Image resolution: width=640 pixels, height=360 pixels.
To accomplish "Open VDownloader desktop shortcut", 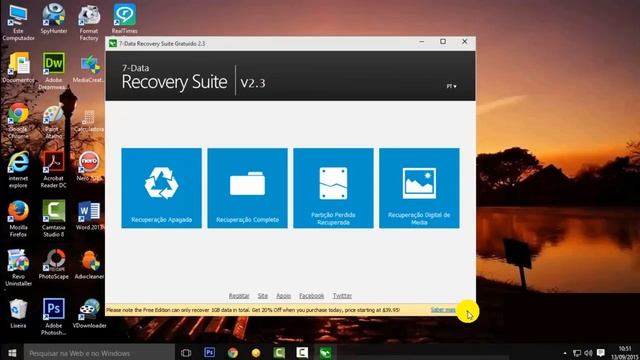I will [x=89, y=313].
